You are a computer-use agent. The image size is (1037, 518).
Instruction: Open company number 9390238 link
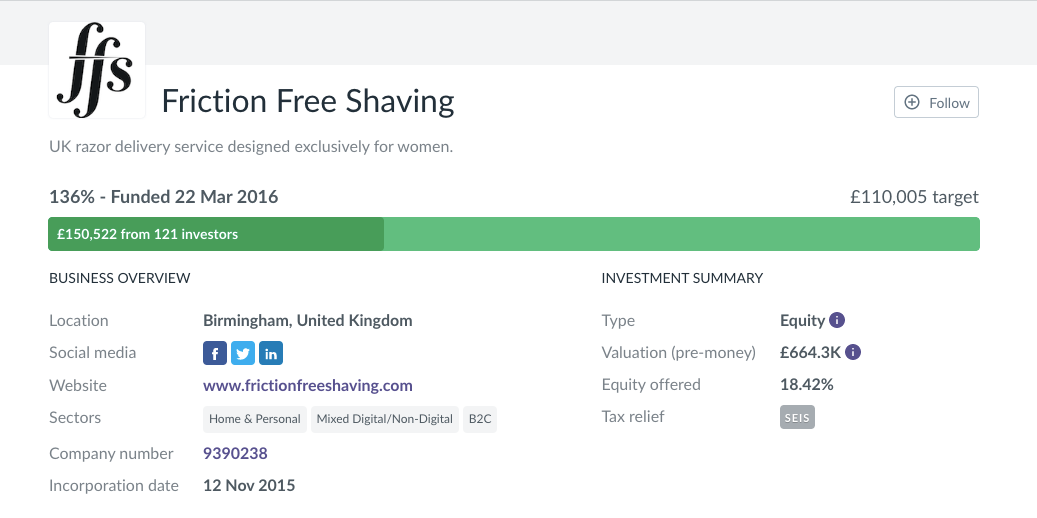point(235,453)
